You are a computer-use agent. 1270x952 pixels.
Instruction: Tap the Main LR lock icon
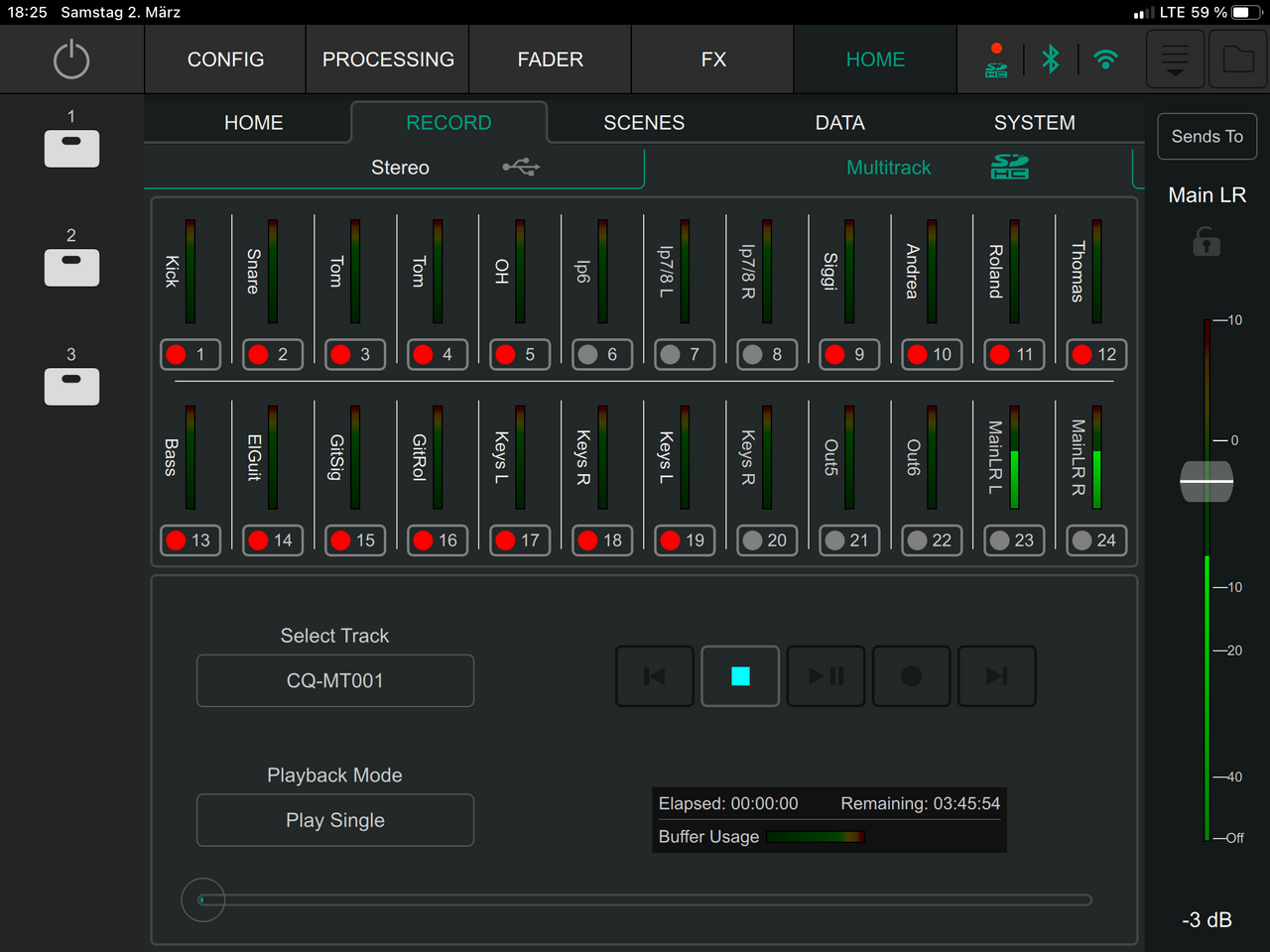[x=1206, y=241]
